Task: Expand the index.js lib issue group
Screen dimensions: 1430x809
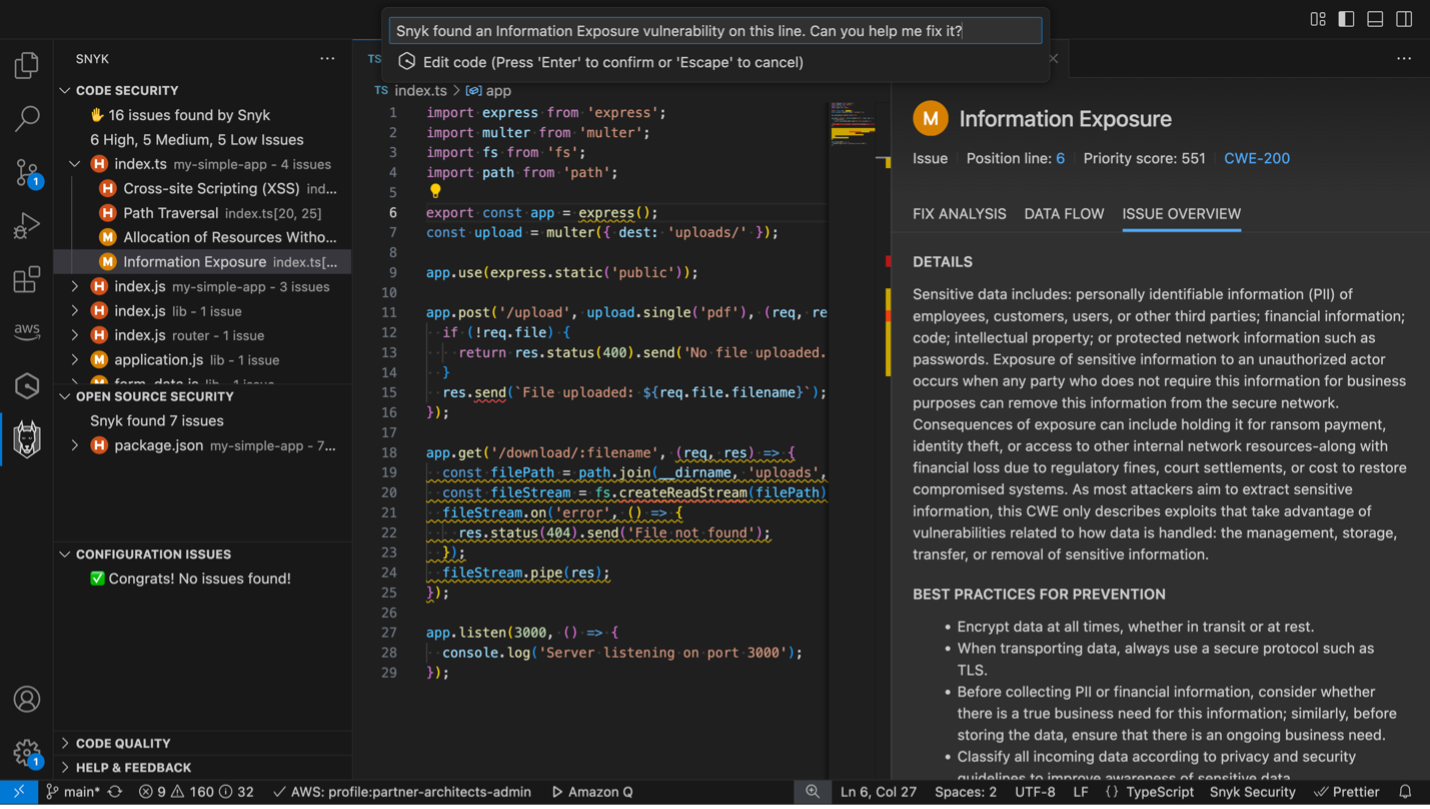Action: click(x=74, y=311)
